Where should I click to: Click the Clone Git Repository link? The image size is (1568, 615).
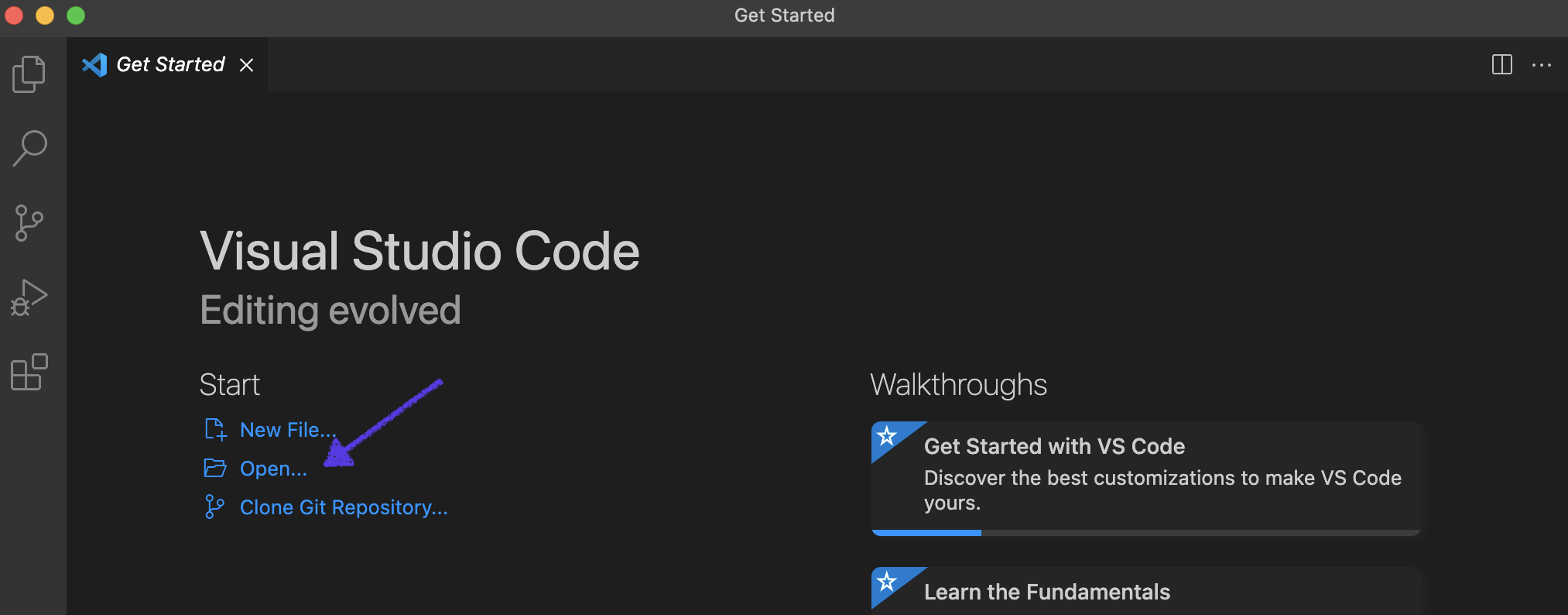point(344,507)
